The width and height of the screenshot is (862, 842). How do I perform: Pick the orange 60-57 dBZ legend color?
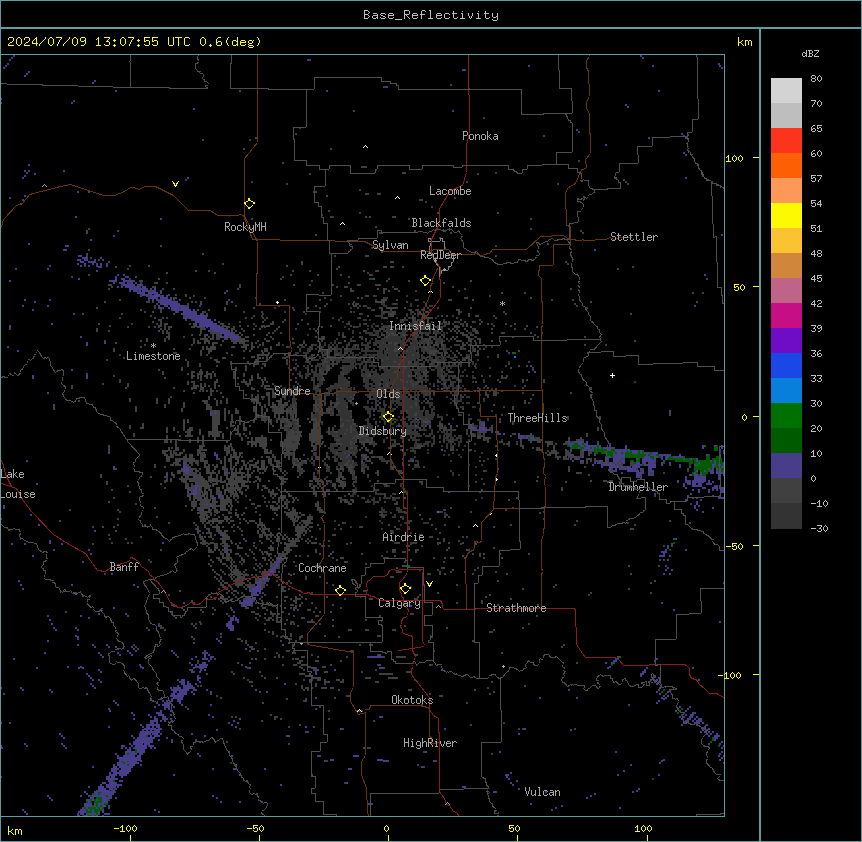click(786, 165)
